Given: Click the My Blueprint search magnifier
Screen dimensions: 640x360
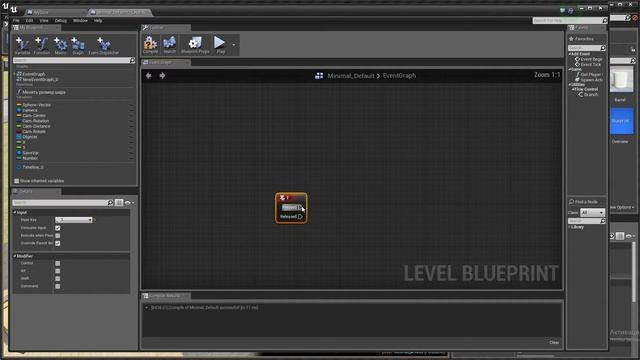Looking at the screenshot, I should [132, 60].
